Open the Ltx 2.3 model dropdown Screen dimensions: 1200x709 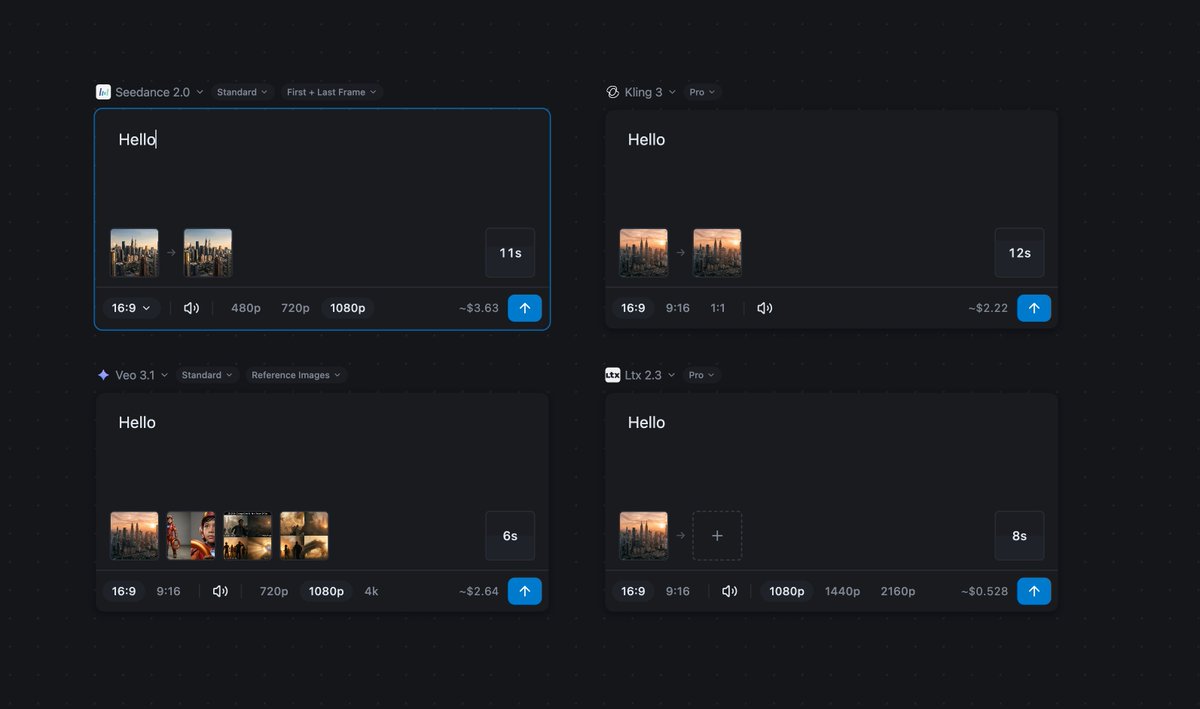[x=650, y=375]
